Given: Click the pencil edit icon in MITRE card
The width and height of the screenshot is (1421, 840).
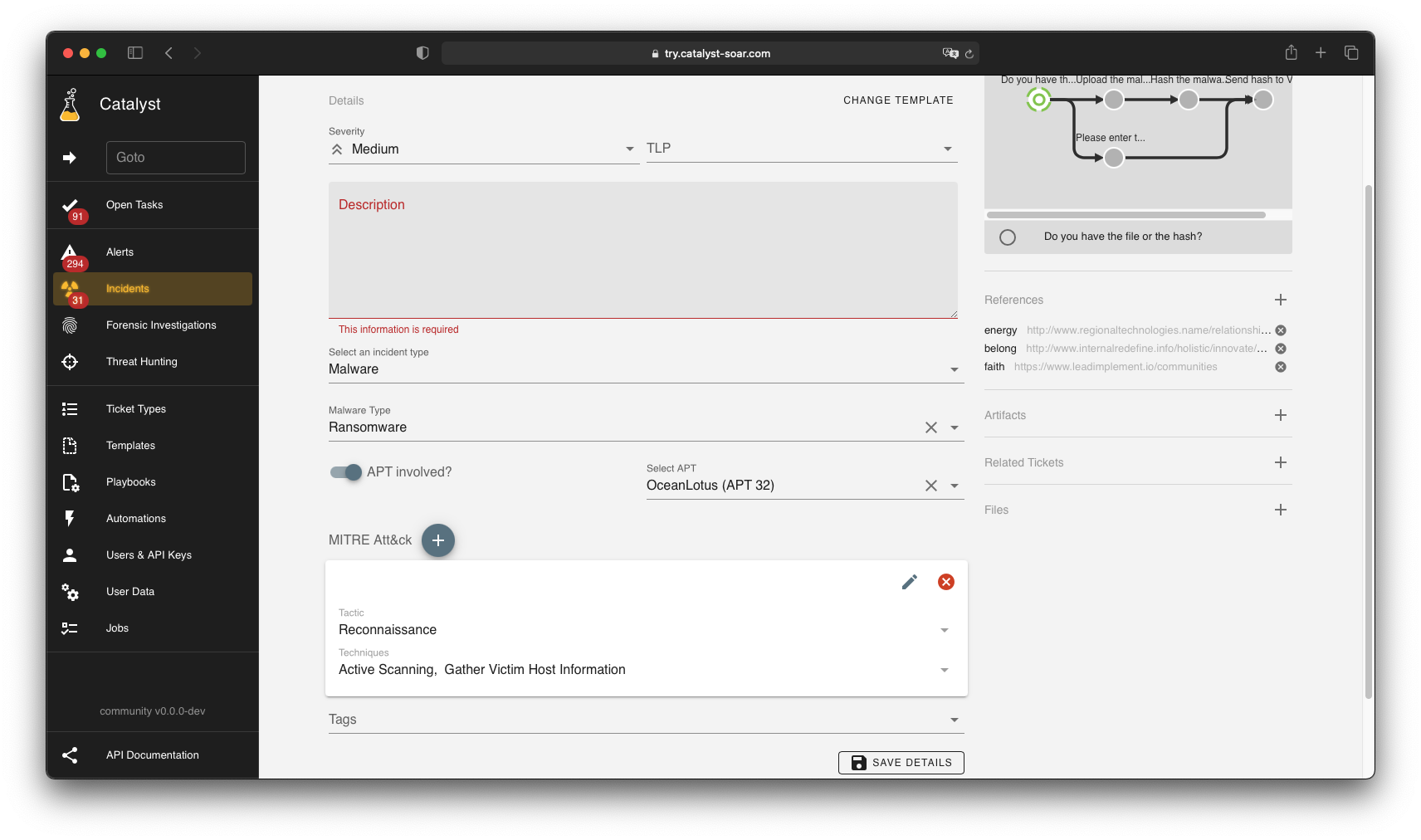Looking at the screenshot, I should [910, 582].
